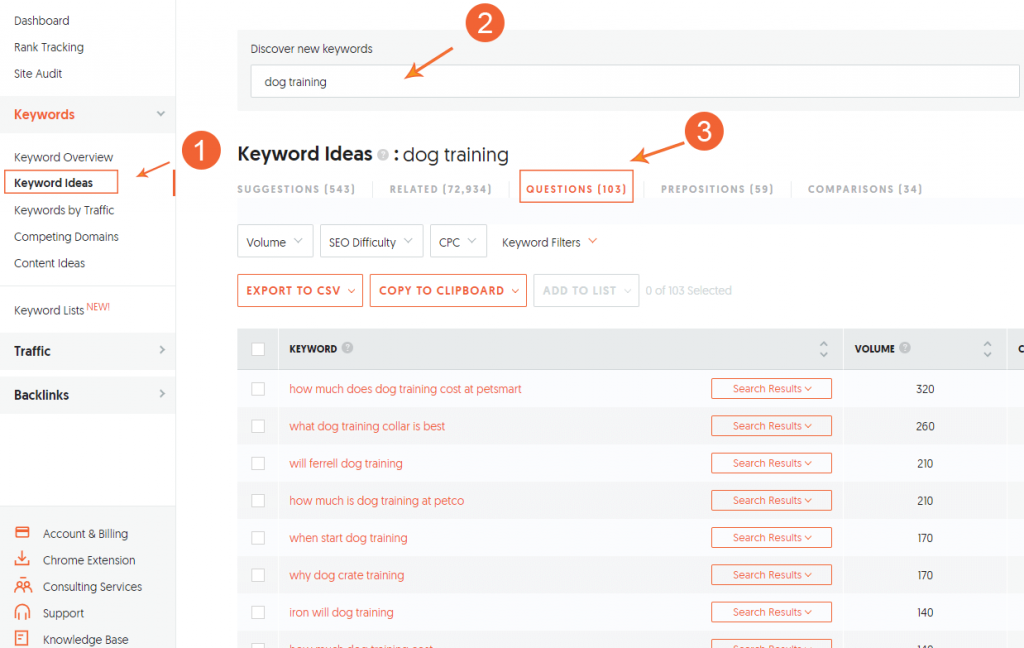
Task: Collapse the Keywords sidebar section
Action: (x=88, y=114)
